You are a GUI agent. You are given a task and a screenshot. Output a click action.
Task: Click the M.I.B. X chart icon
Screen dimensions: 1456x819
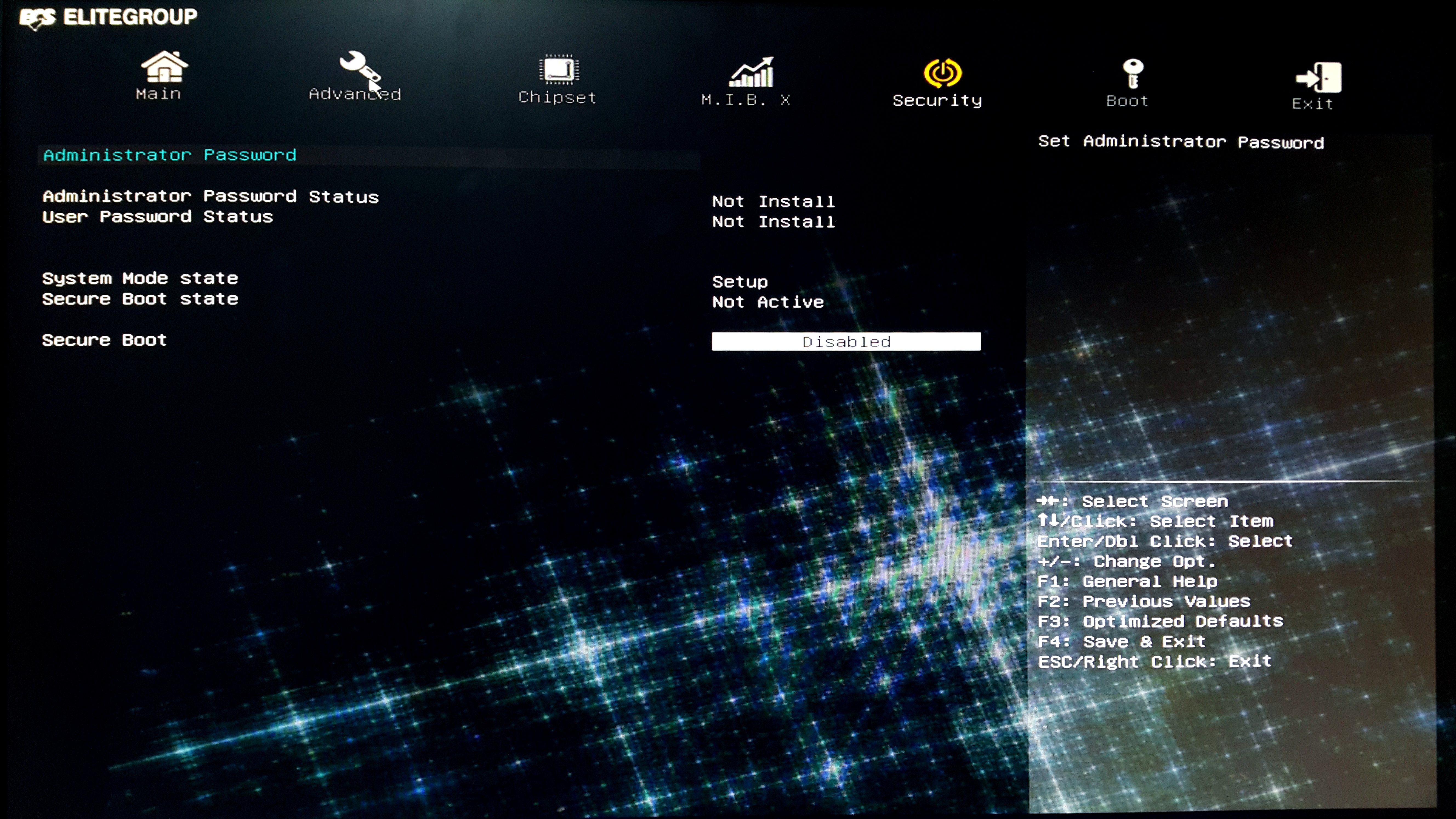coord(751,72)
